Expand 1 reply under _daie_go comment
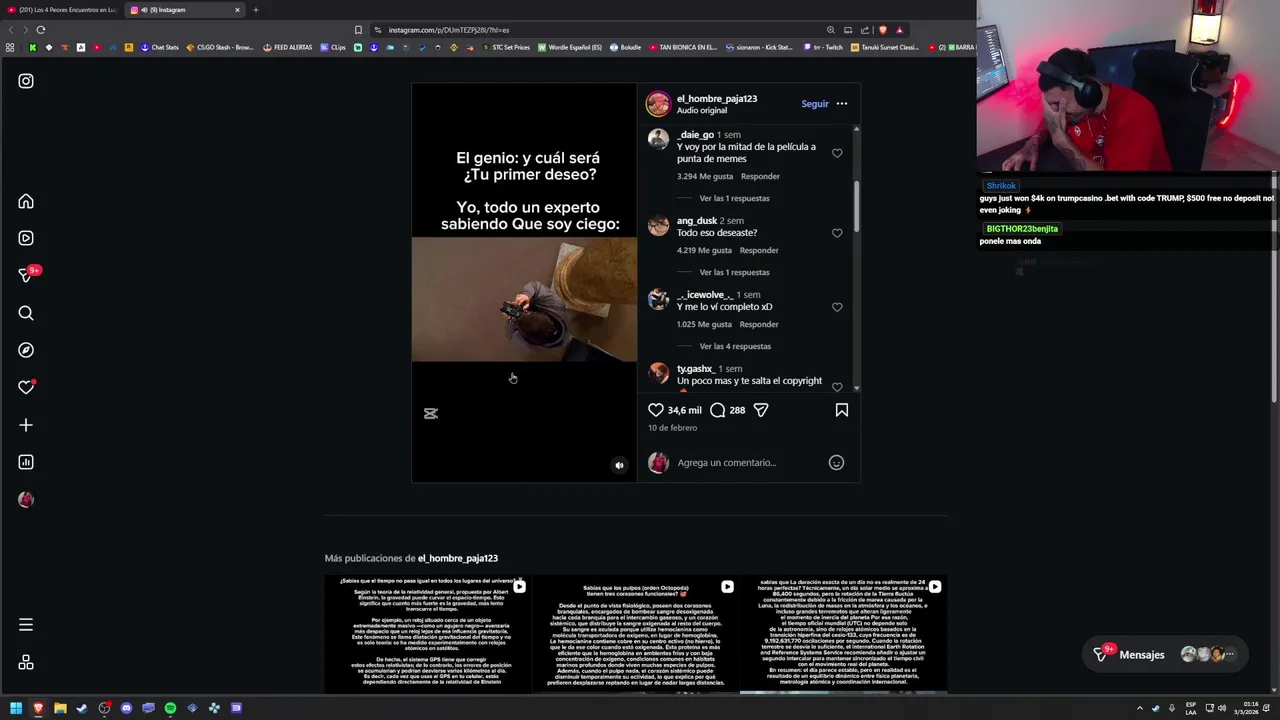The width and height of the screenshot is (1280, 720). pyautogui.click(x=734, y=198)
